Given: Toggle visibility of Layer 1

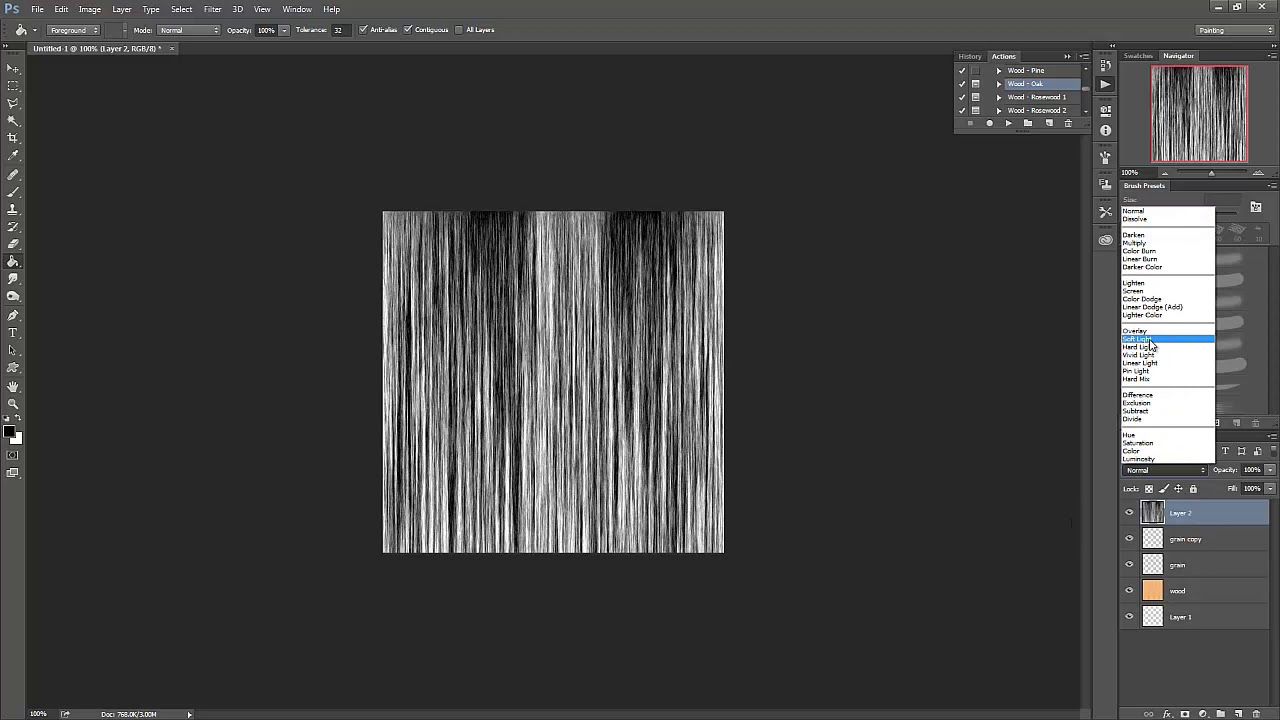Looking at the screenshot, I should coord(1130,617).
